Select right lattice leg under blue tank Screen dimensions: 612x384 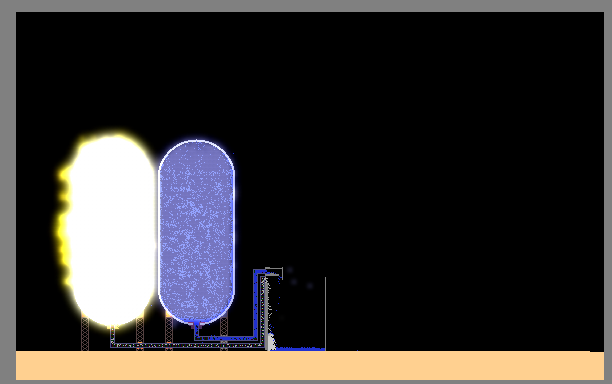pyautogui.click(x=224, y=333)
